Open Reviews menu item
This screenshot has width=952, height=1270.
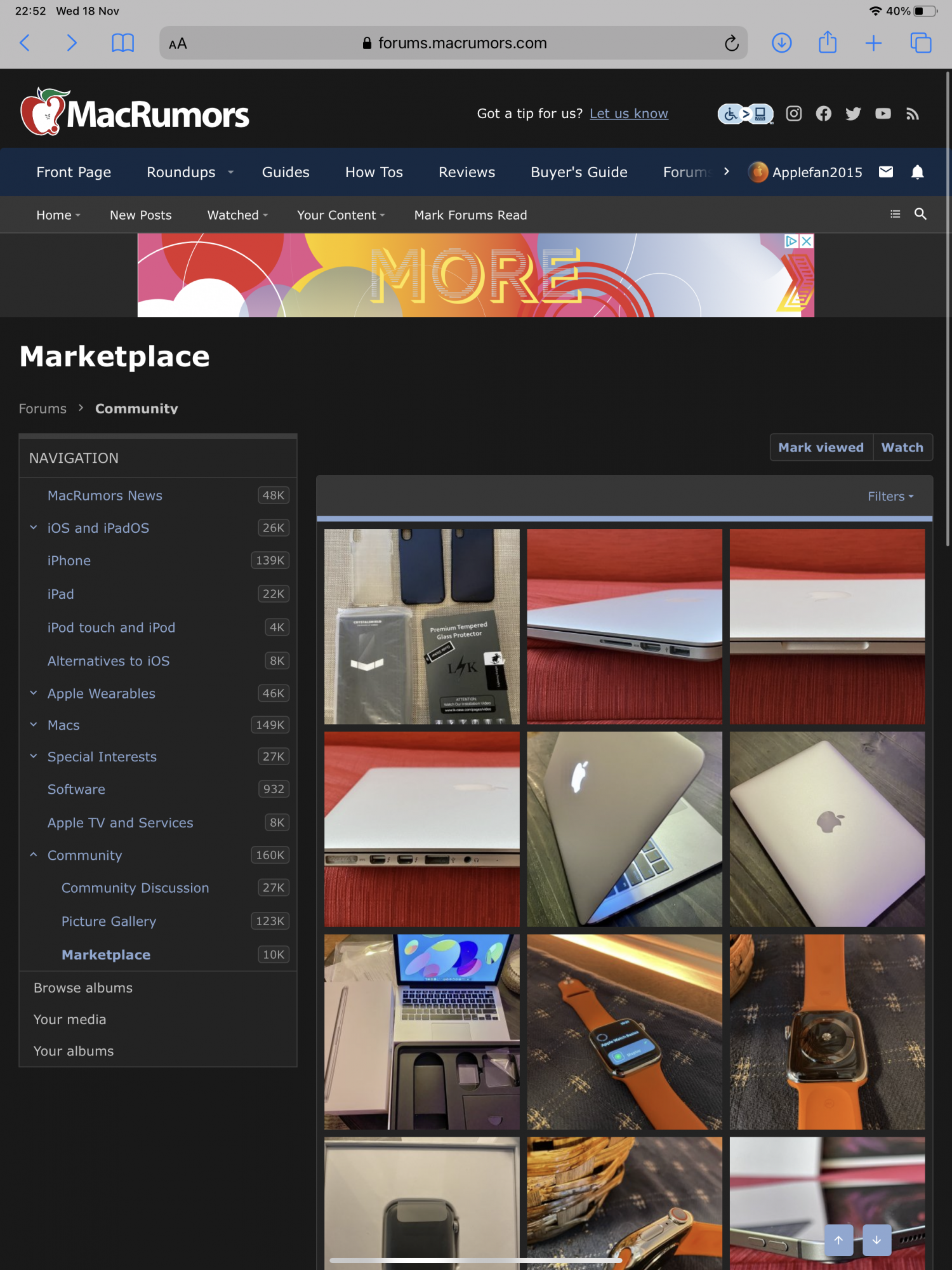point(466,172)
